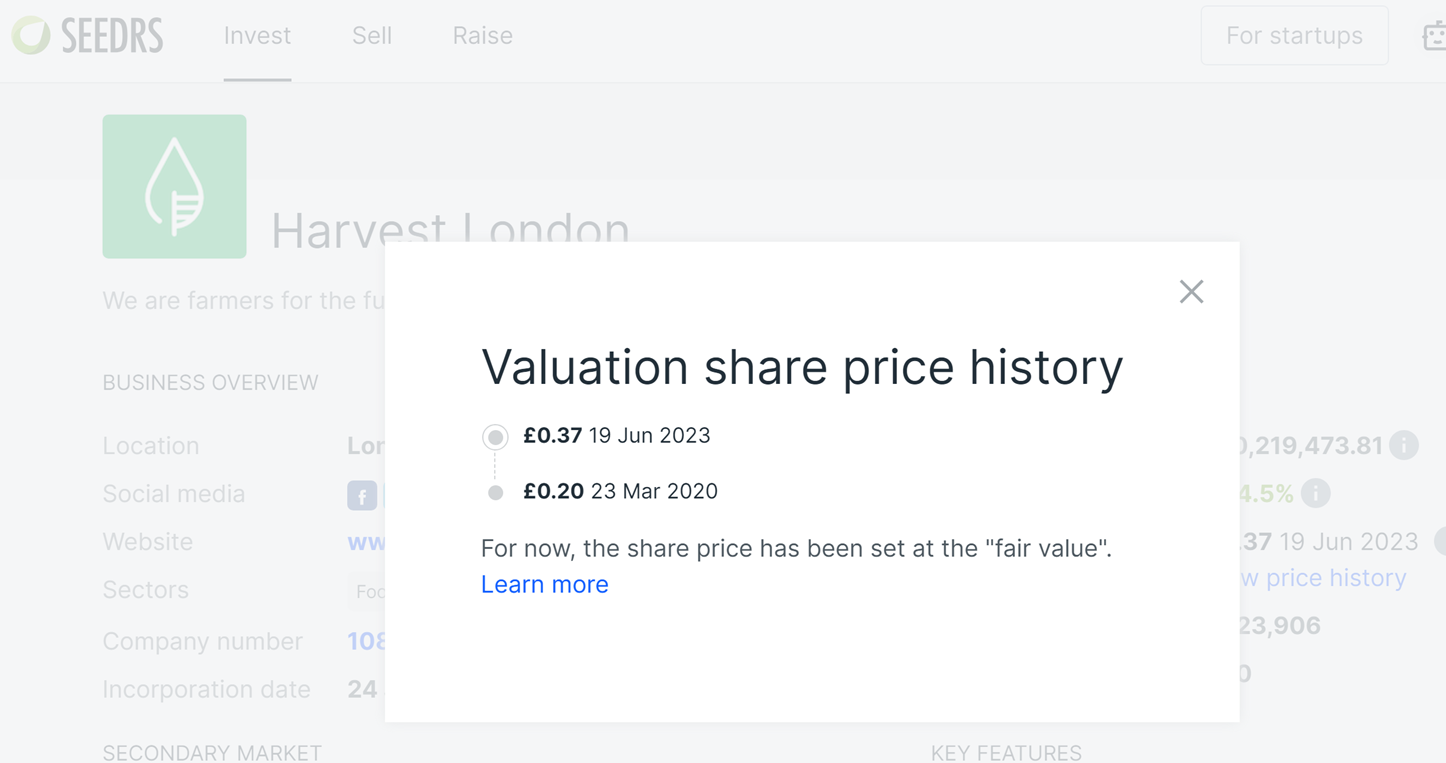The width and height of the screenshot is (1446, 763).
Task: Click the robot icon right of For startups
Action: point(1434,36)
